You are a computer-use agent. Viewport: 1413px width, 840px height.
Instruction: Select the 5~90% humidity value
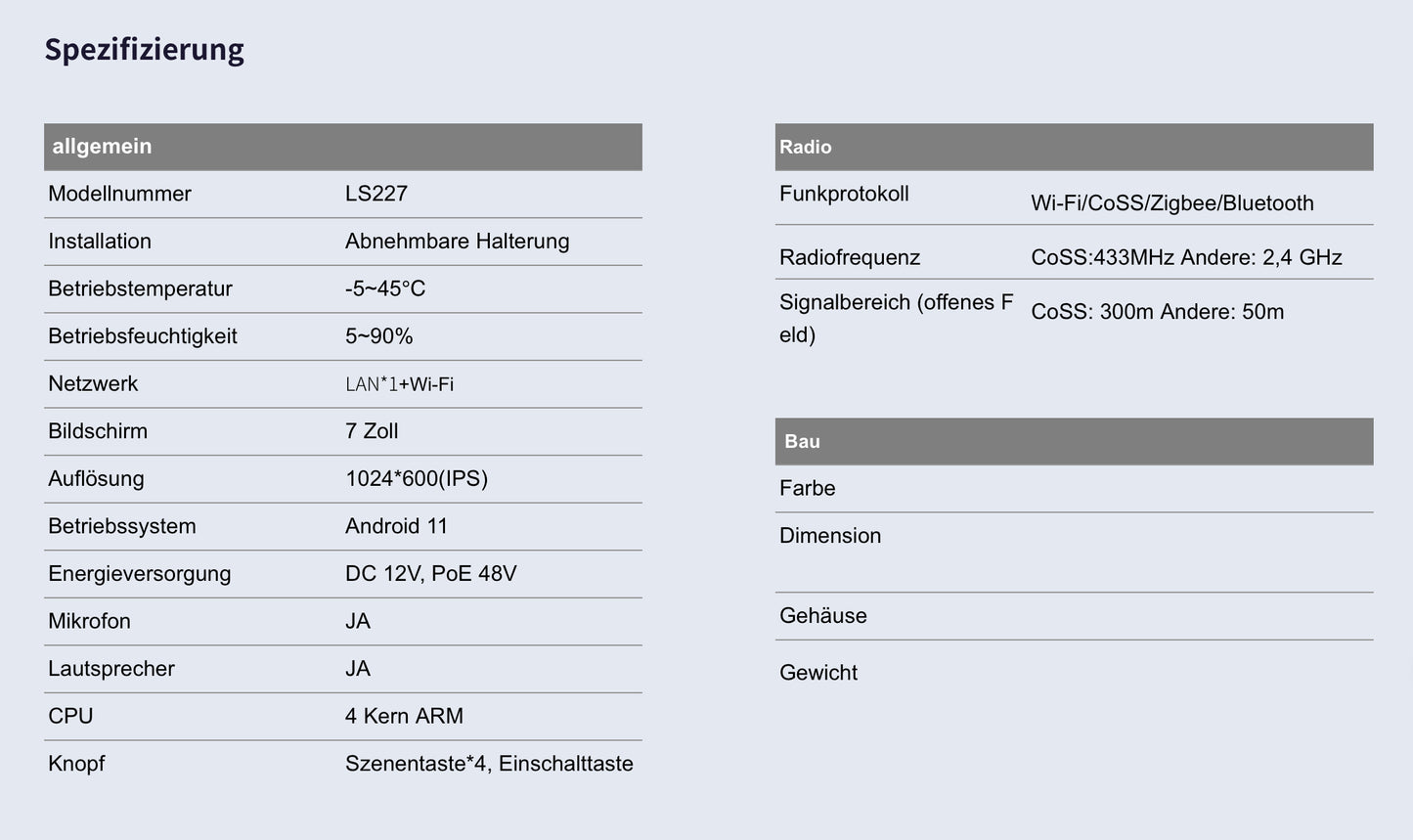(379, 336)
